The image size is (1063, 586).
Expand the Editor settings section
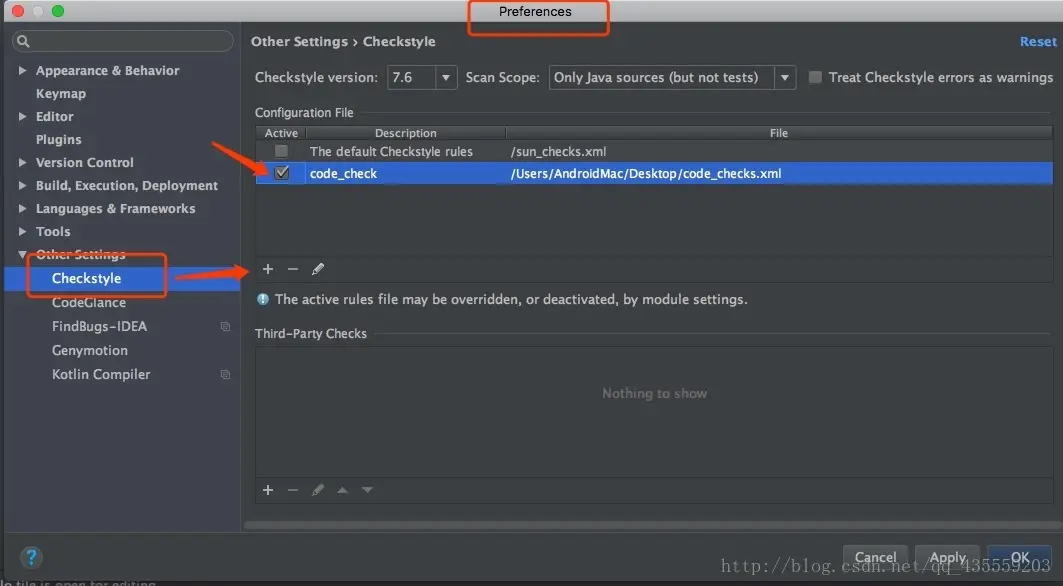[22, 117]
